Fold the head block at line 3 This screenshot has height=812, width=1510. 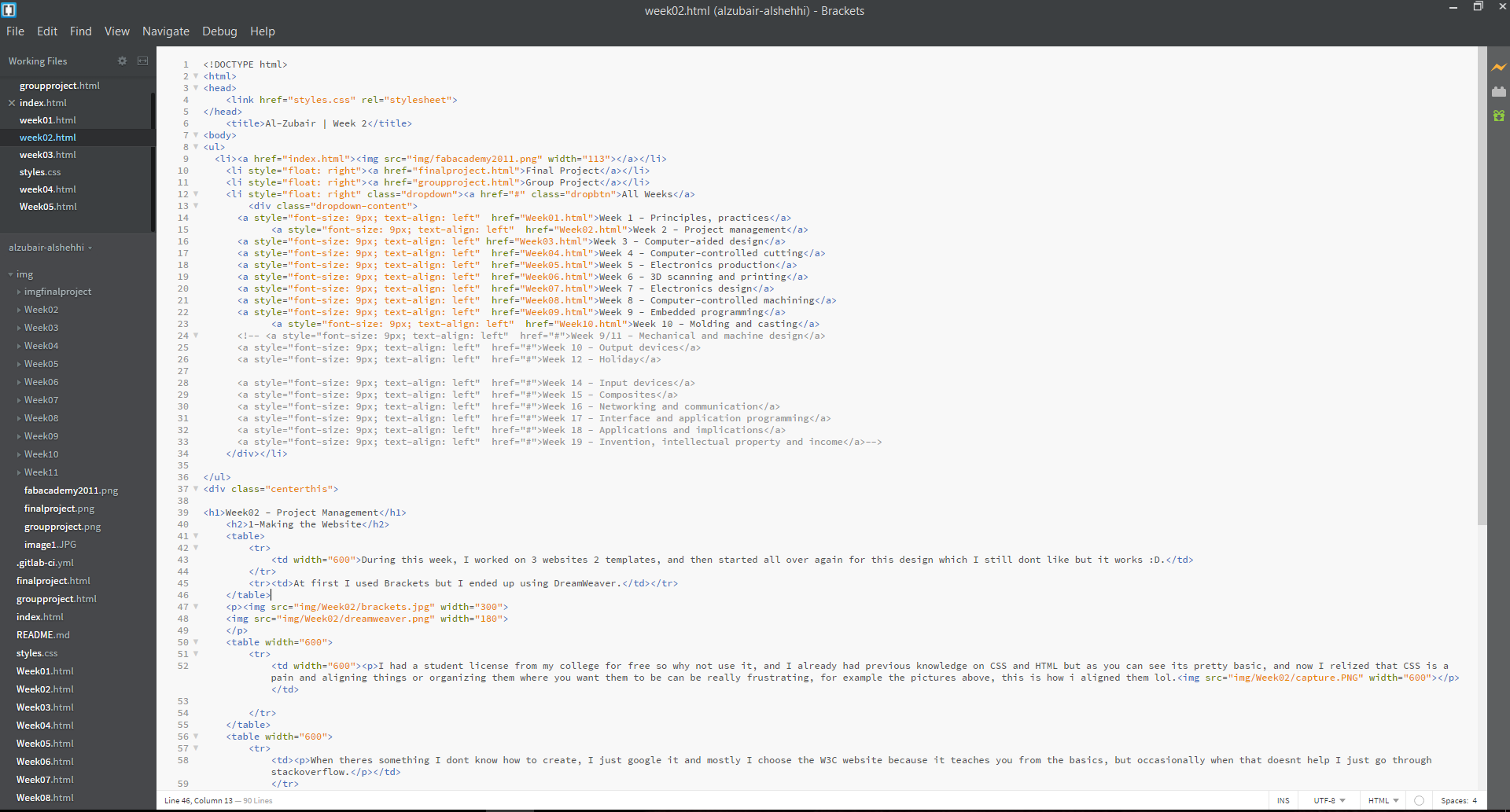196,88
